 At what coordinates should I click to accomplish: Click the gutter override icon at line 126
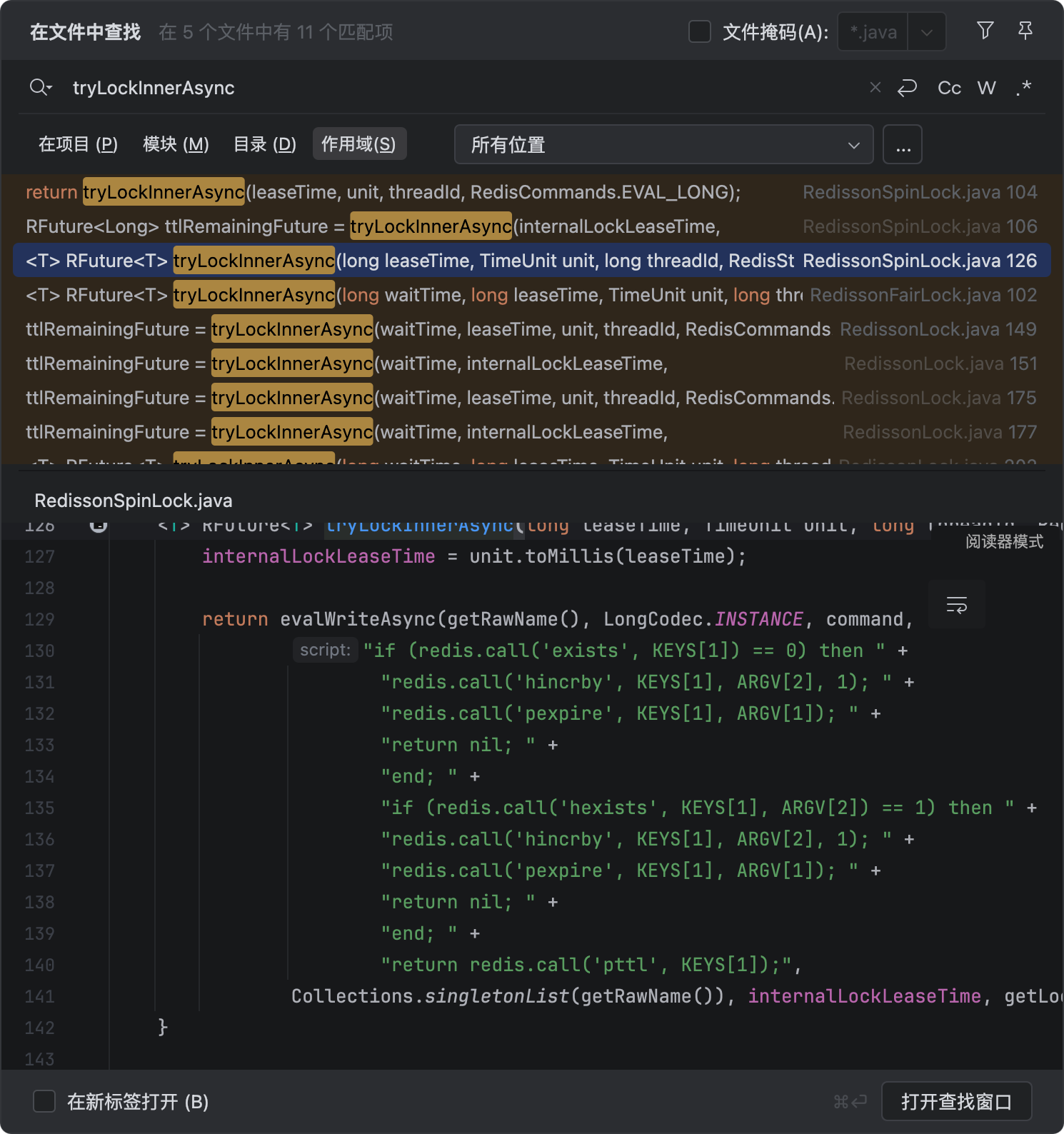(99, 526)
